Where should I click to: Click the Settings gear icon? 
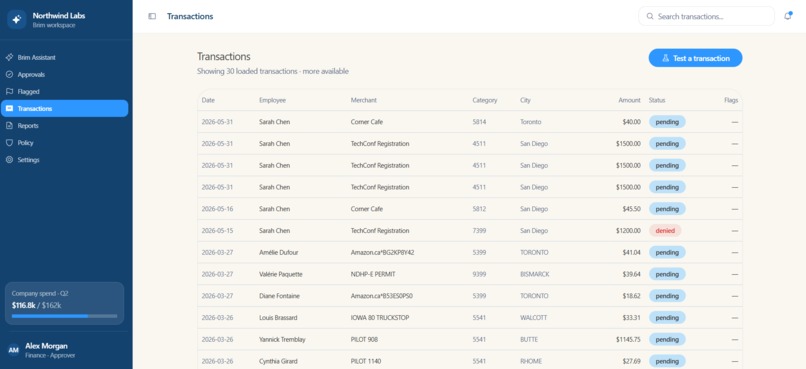[x=9, y=160]
